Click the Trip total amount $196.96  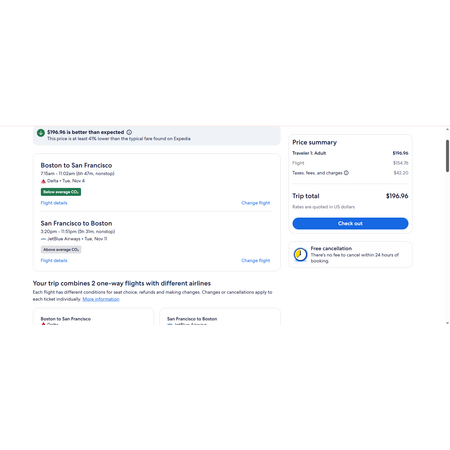[x=397, y=196]
